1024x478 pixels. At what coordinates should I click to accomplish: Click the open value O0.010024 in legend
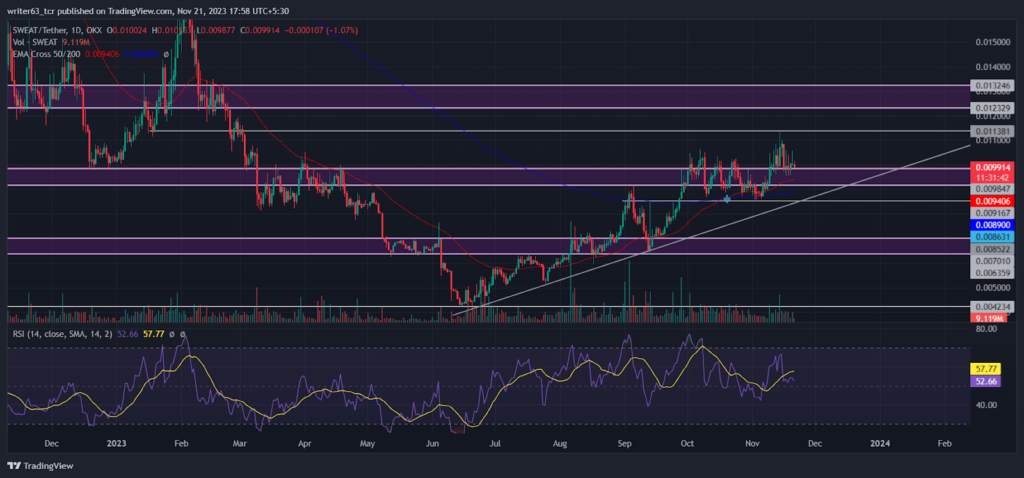tap(128, 30)
